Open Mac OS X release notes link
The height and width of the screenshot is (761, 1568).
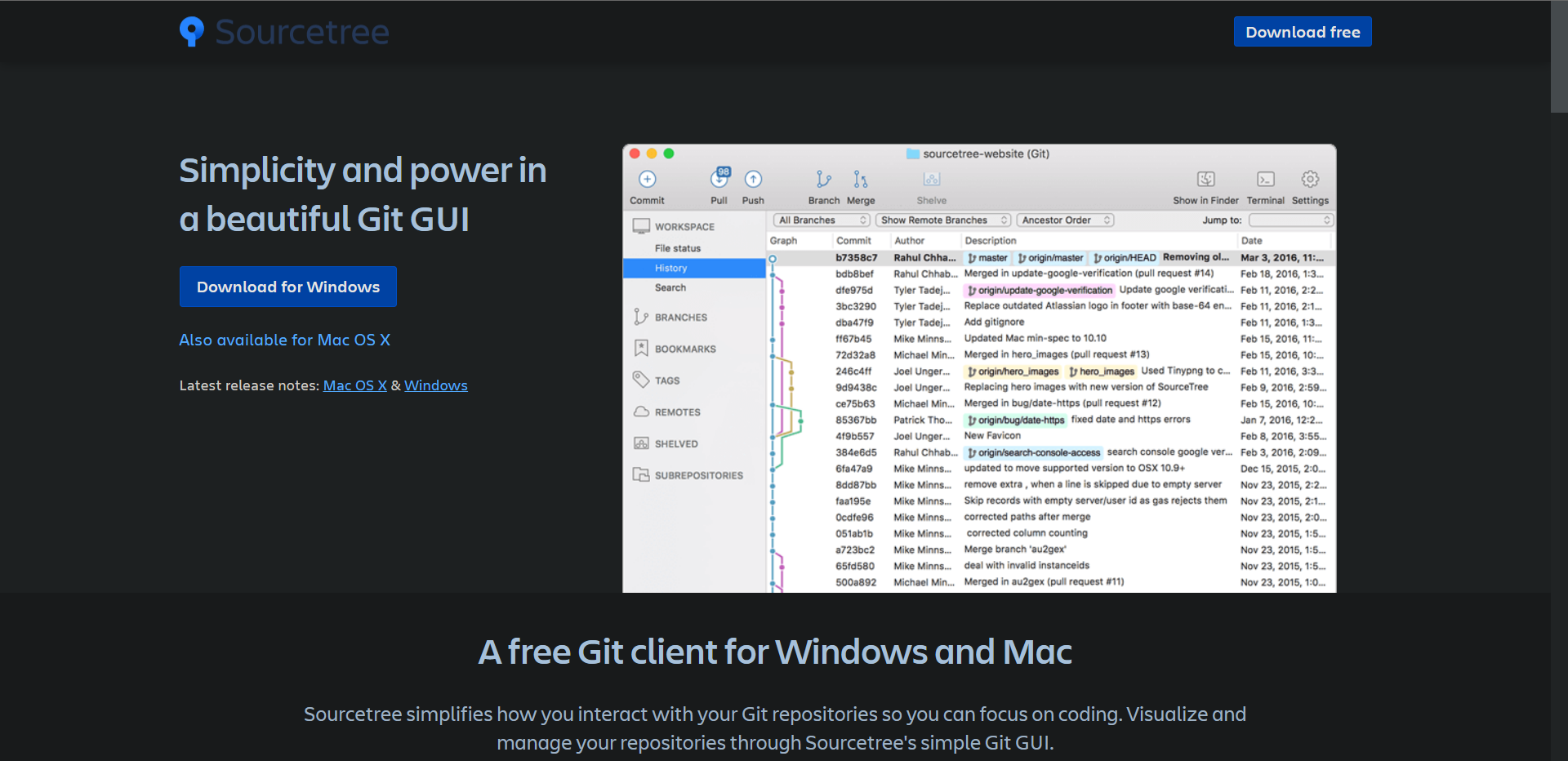point(355,385)
